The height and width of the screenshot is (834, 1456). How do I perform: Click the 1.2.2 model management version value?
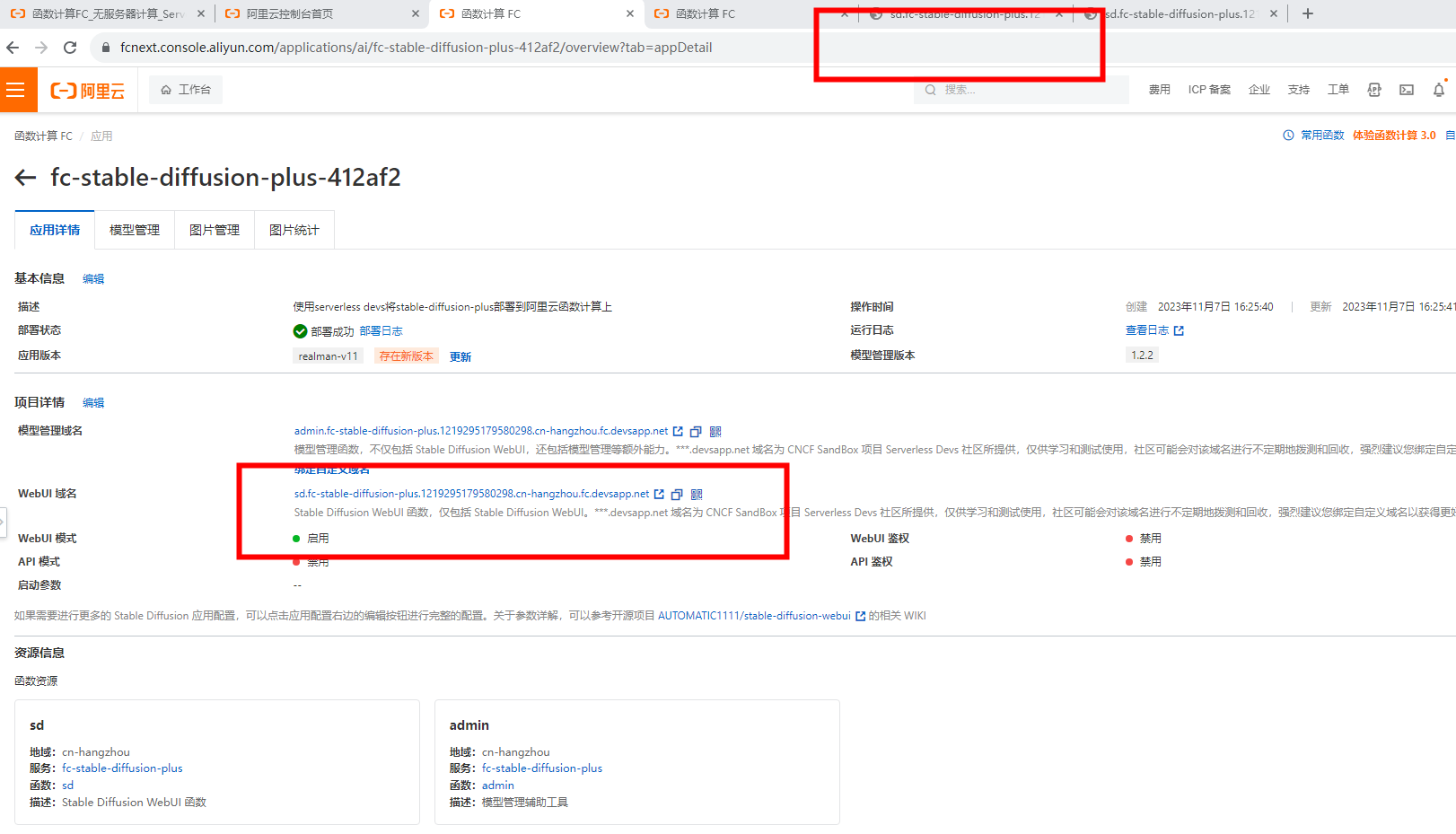pyautogui.click(x=1142, y=356)
